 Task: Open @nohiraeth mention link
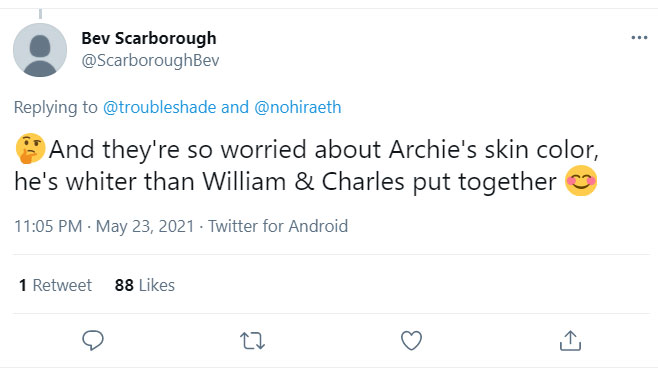pos(298,107)
